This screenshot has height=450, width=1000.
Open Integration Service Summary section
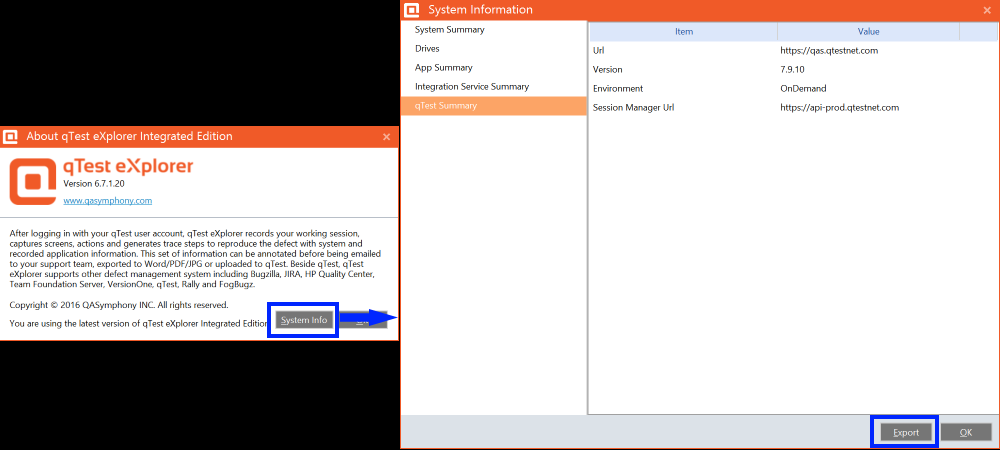tap(493, 87)
